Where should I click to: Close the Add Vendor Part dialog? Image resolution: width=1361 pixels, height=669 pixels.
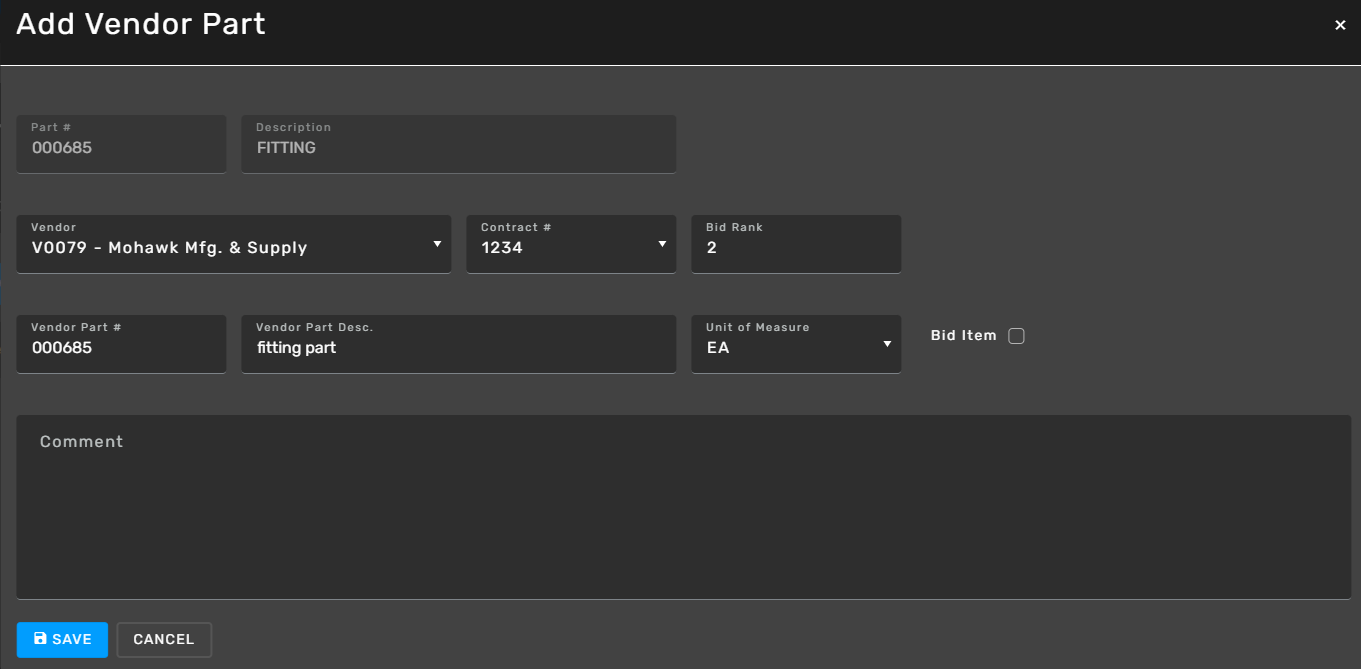coord(1340,25)
